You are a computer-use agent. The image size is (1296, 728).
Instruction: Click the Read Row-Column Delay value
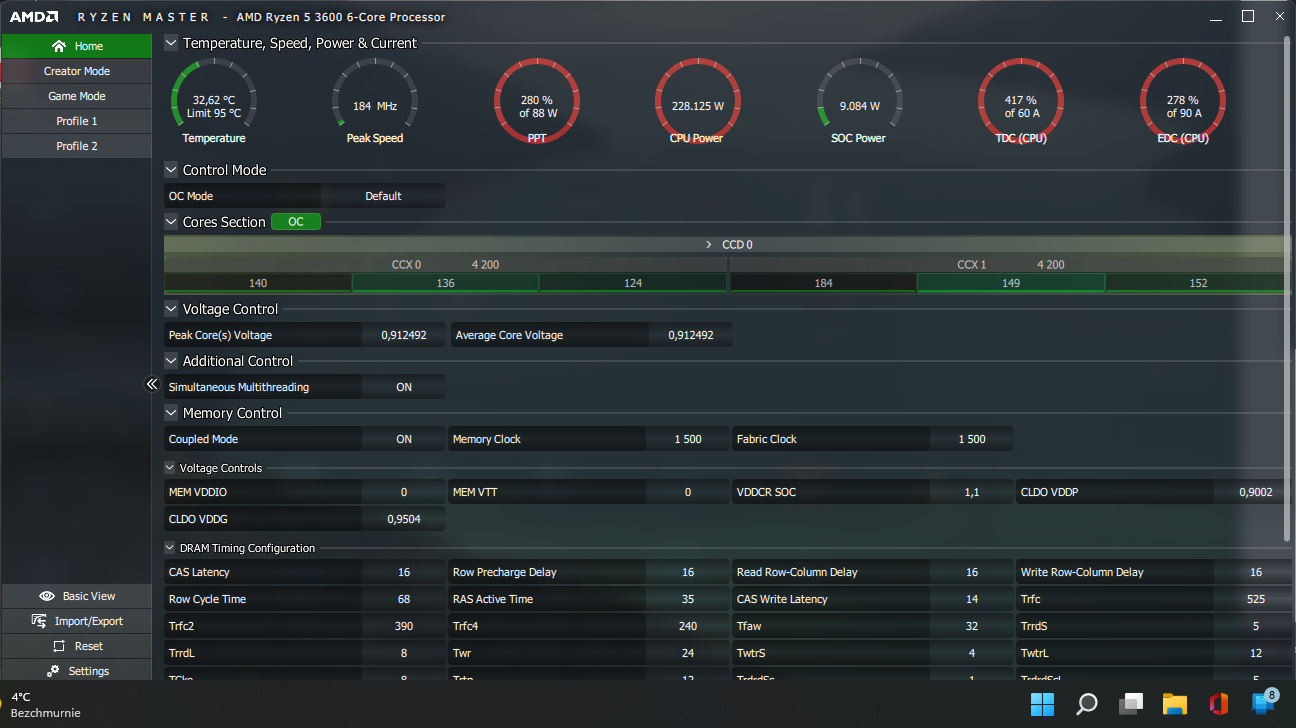pyautogui.click(x=972, y=572)
